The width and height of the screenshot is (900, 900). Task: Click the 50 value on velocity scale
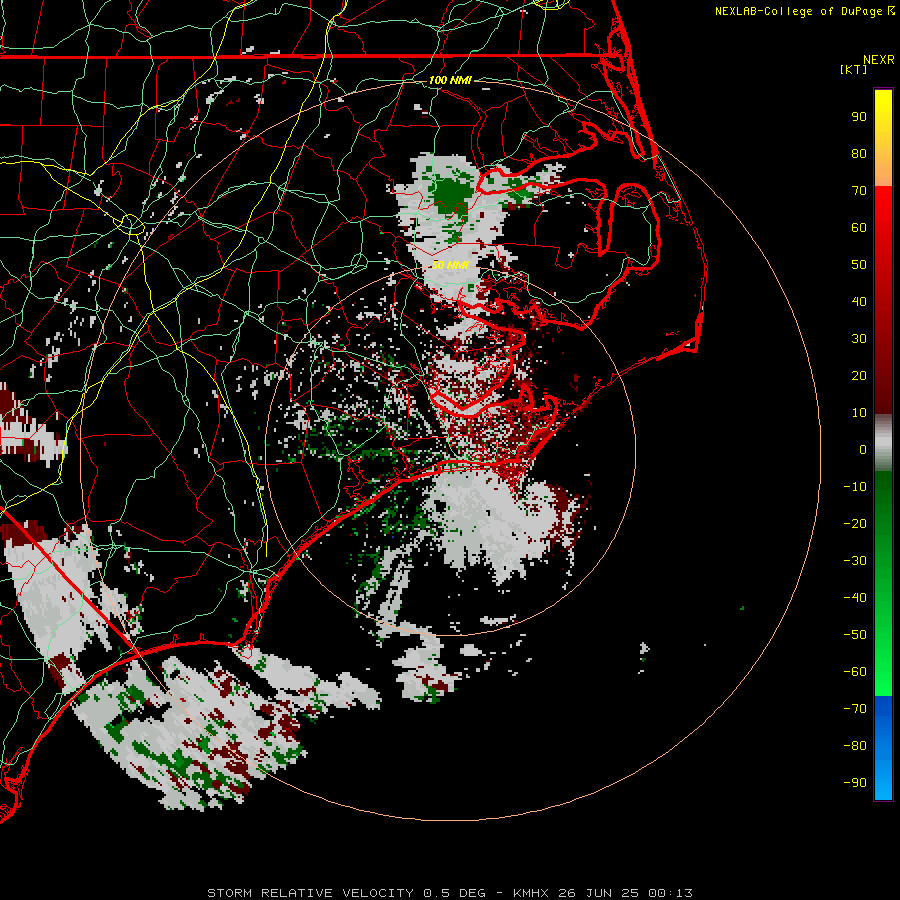859,265
